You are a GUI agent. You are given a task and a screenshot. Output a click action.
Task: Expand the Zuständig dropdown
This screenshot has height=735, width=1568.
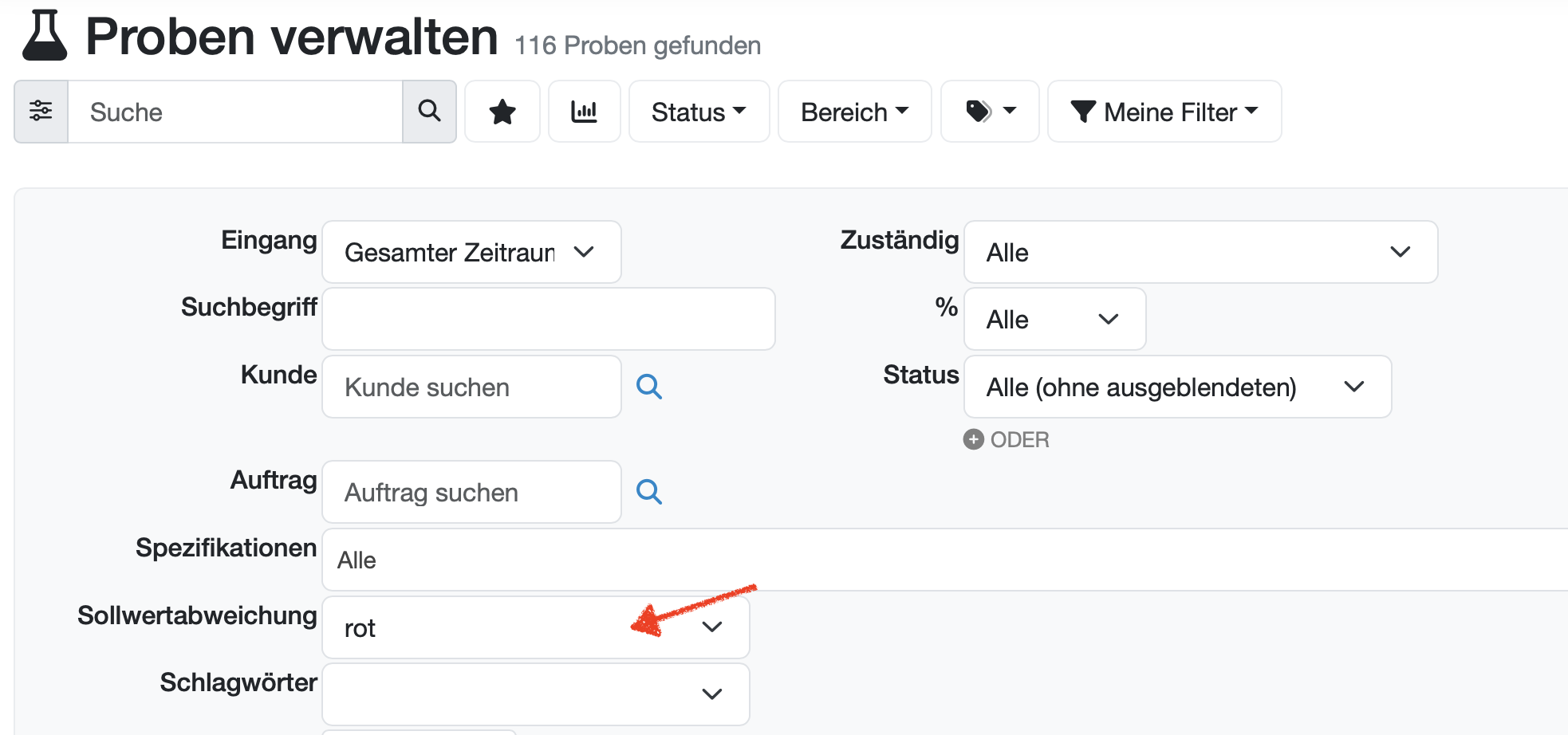tap(1200, 252)
